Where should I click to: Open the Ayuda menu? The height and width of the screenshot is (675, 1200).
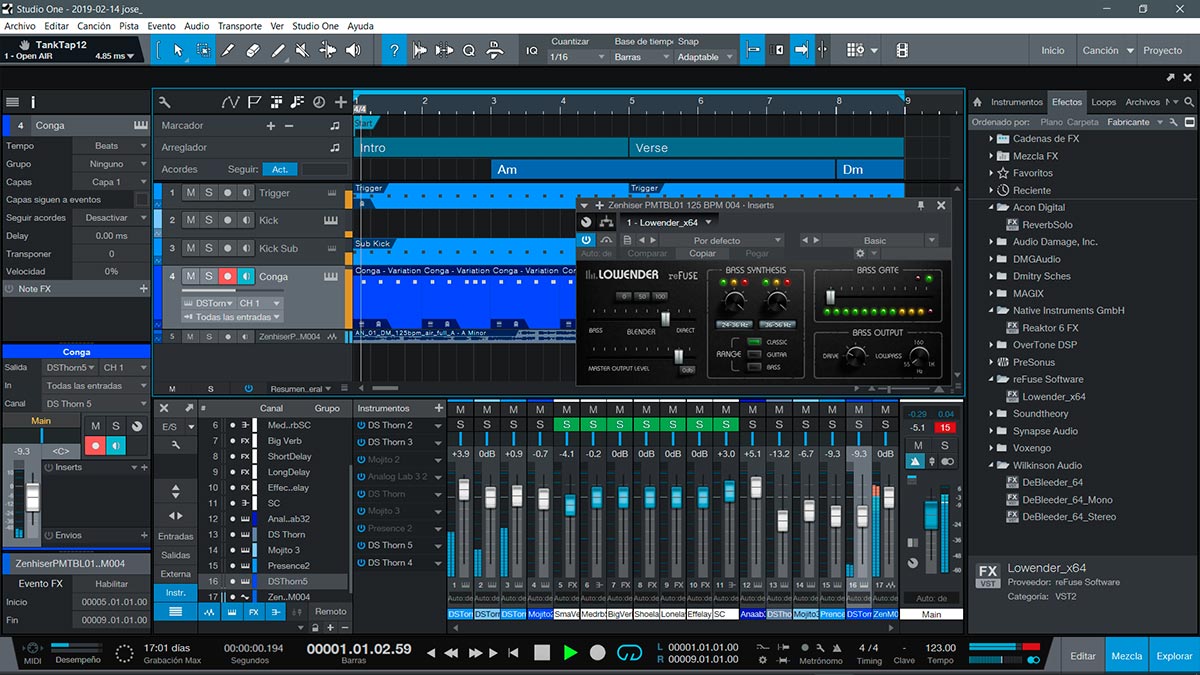360,26
